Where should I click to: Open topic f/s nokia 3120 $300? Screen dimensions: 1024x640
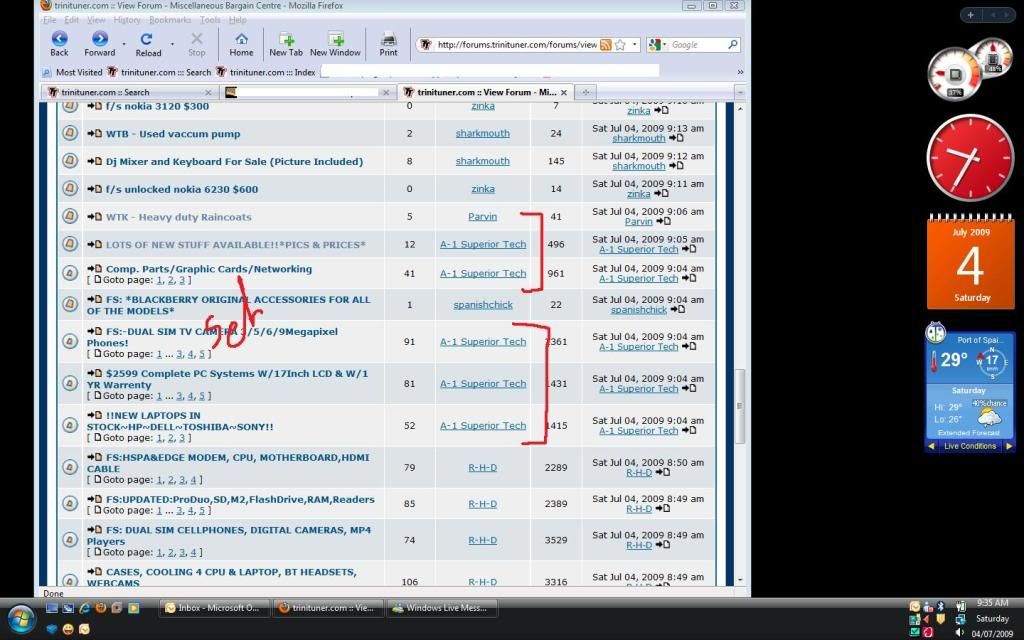[157, 106]
